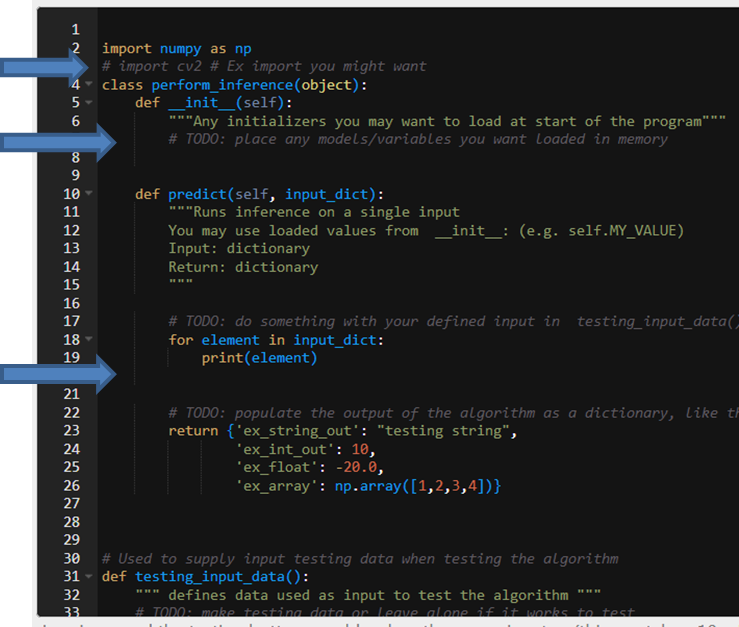Collapse the __init__ method fold arrow
This screenshot has height=627, width=739.
pos(89,102)
